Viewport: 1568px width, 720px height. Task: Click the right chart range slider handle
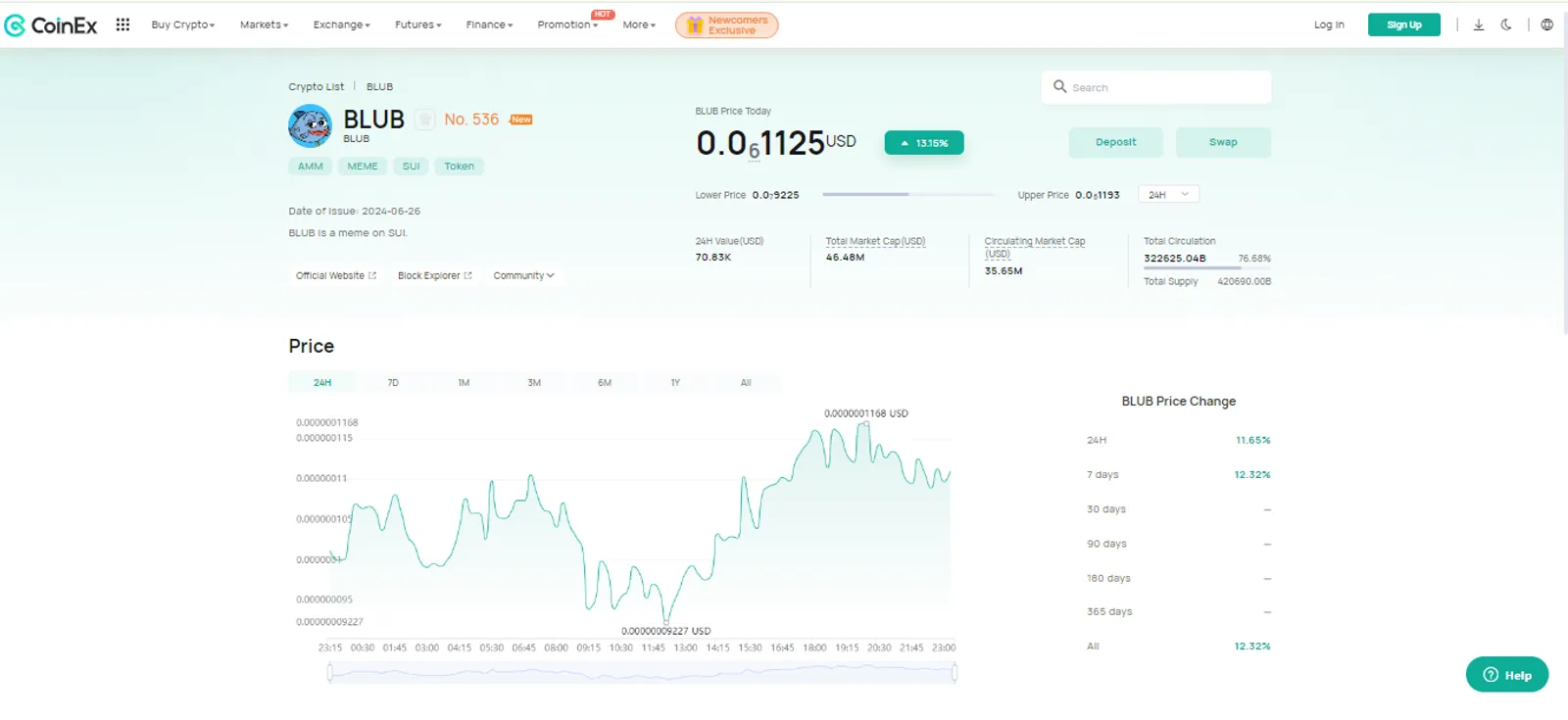(954, 672)
